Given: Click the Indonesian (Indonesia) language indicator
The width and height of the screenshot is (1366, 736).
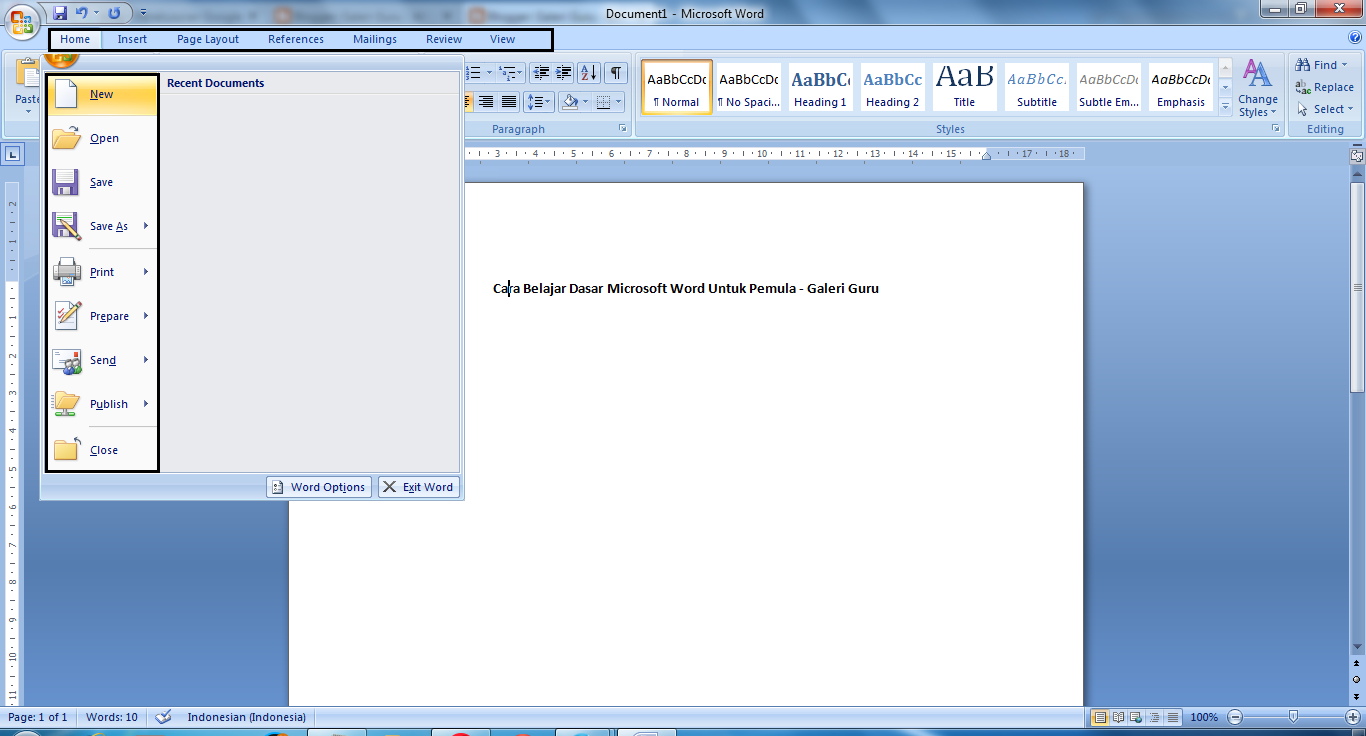Looking at the screenshot, I should (x=247, y=717).
